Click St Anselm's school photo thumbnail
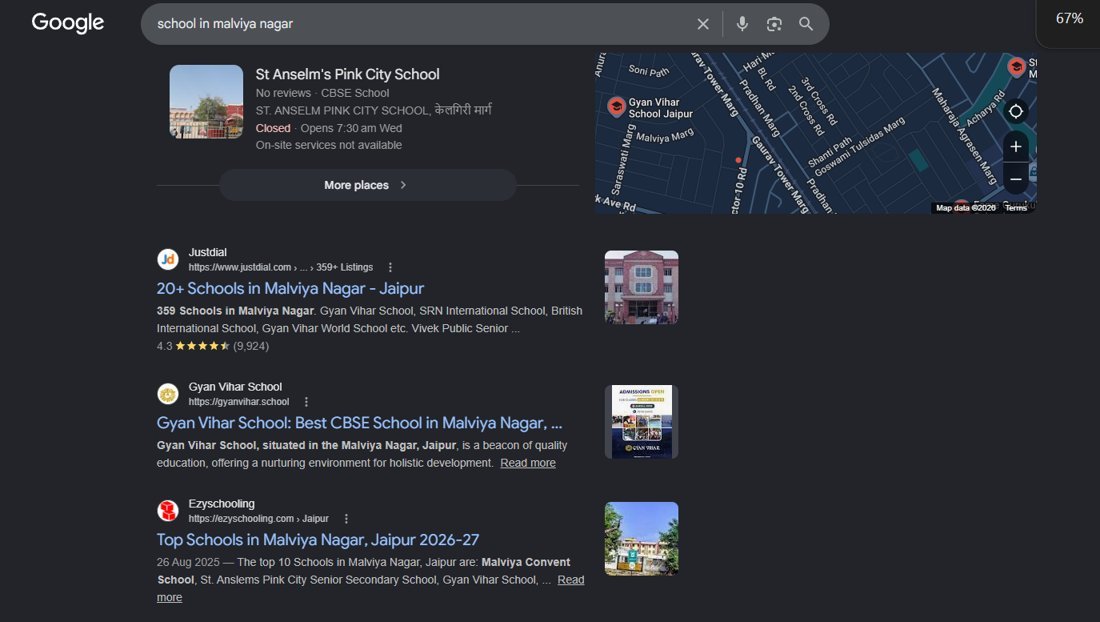 206,102
